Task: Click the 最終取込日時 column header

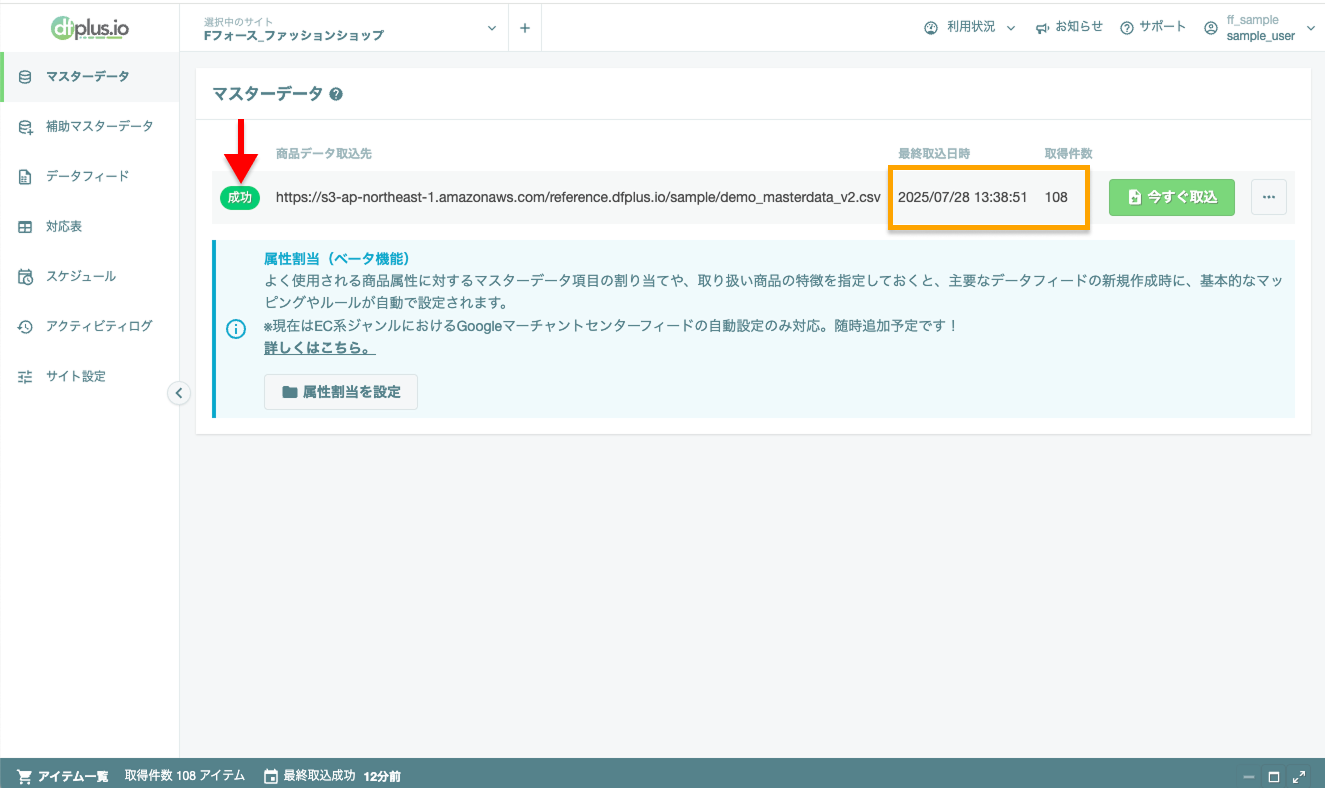Action: pyautogui.click(x=934, y=153)
